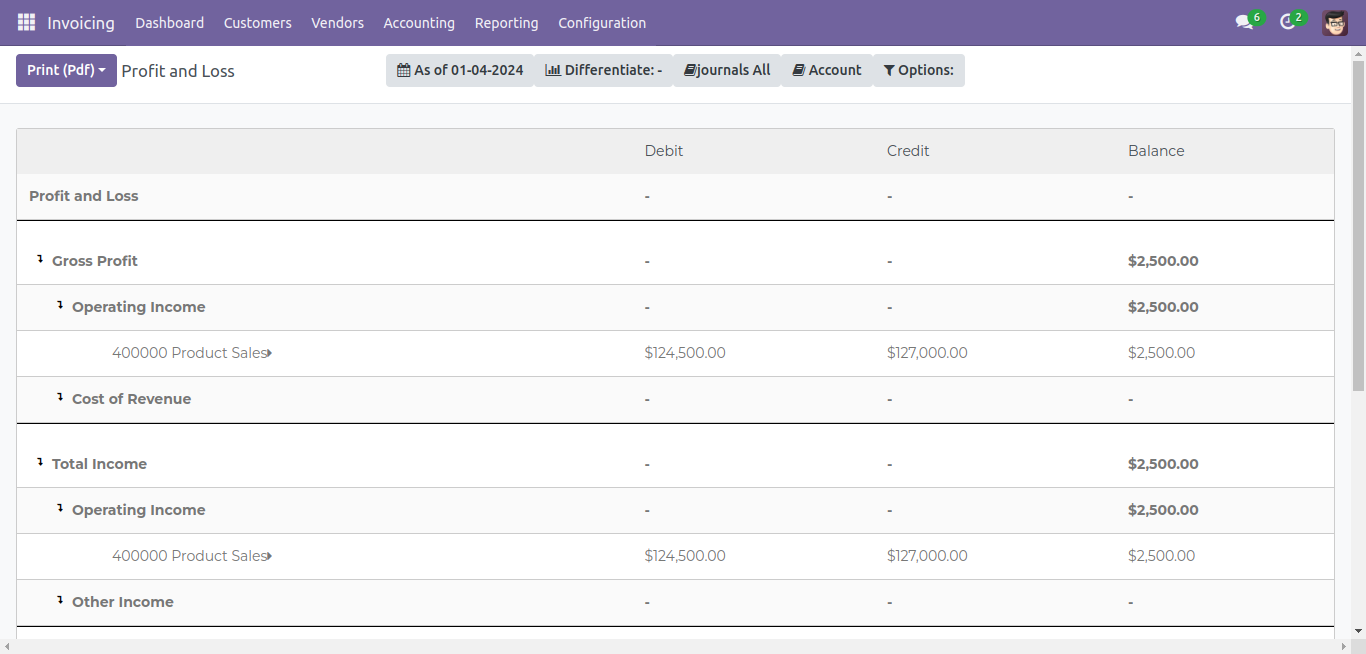Collapse the Total Income section
This screenshot has width=1366, height=654.
tap(41, 463)
